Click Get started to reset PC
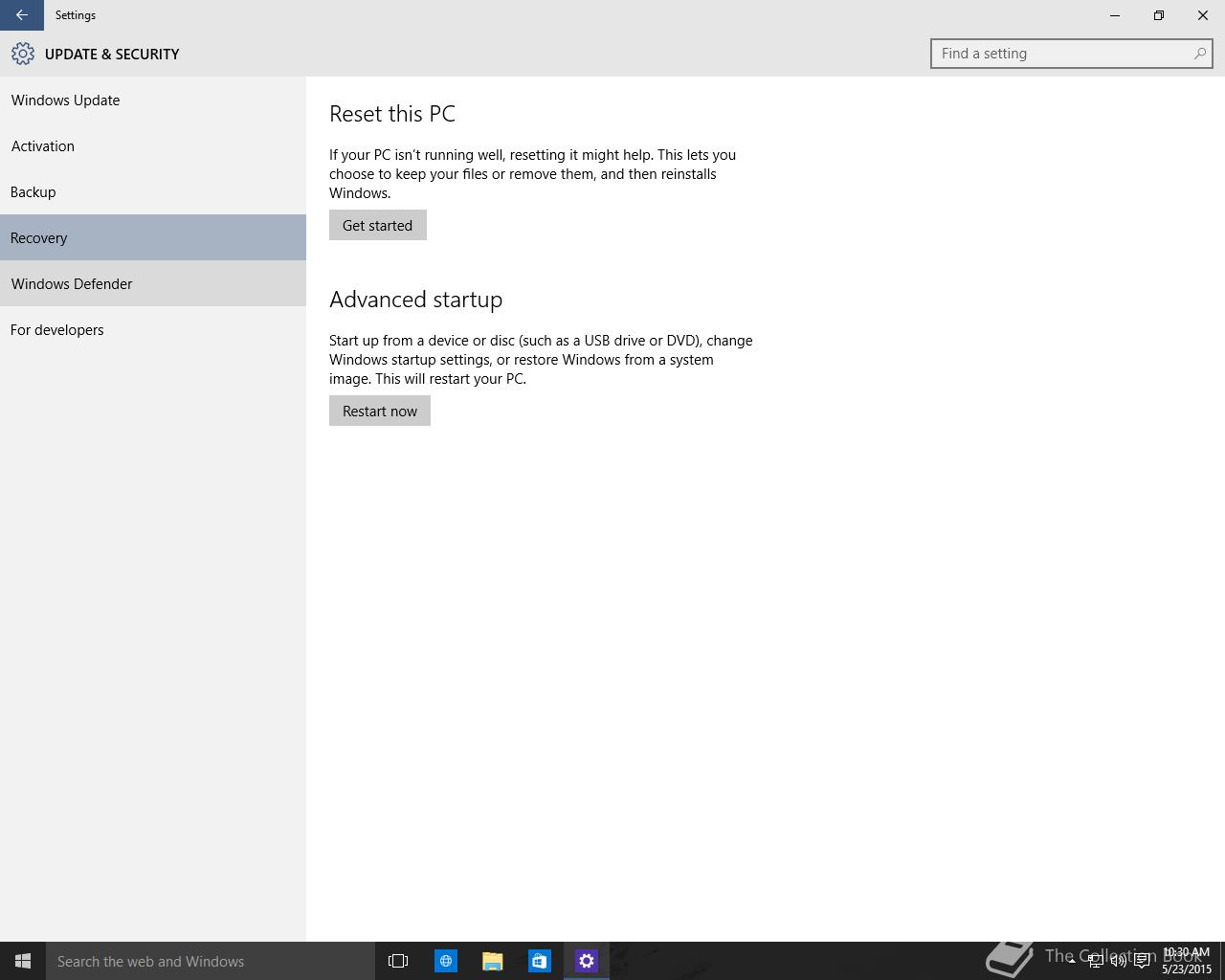Image resolution: width=1225 pixels, height=980 pixels. 378,225
